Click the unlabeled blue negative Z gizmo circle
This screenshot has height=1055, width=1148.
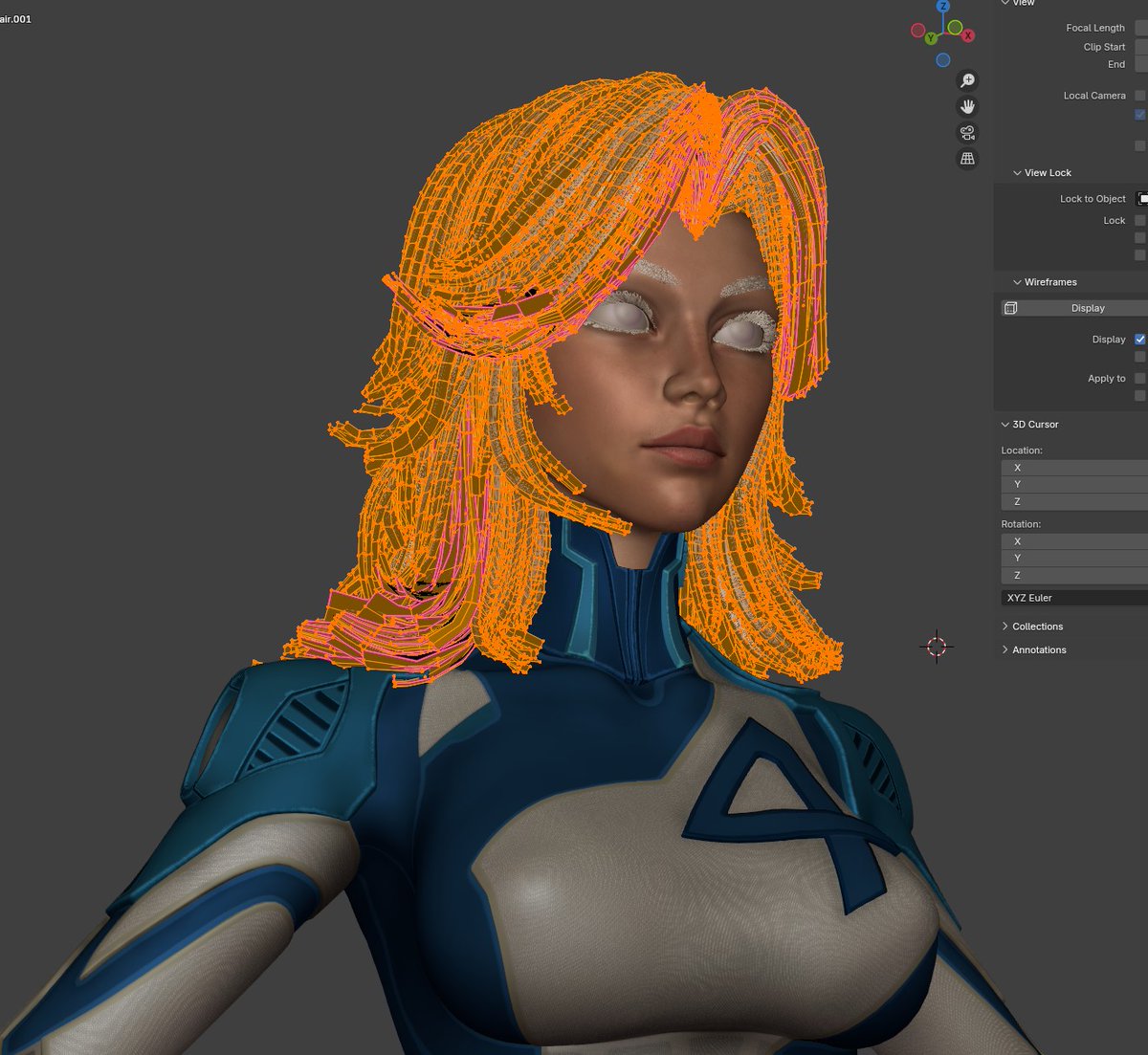pos(943,60)
